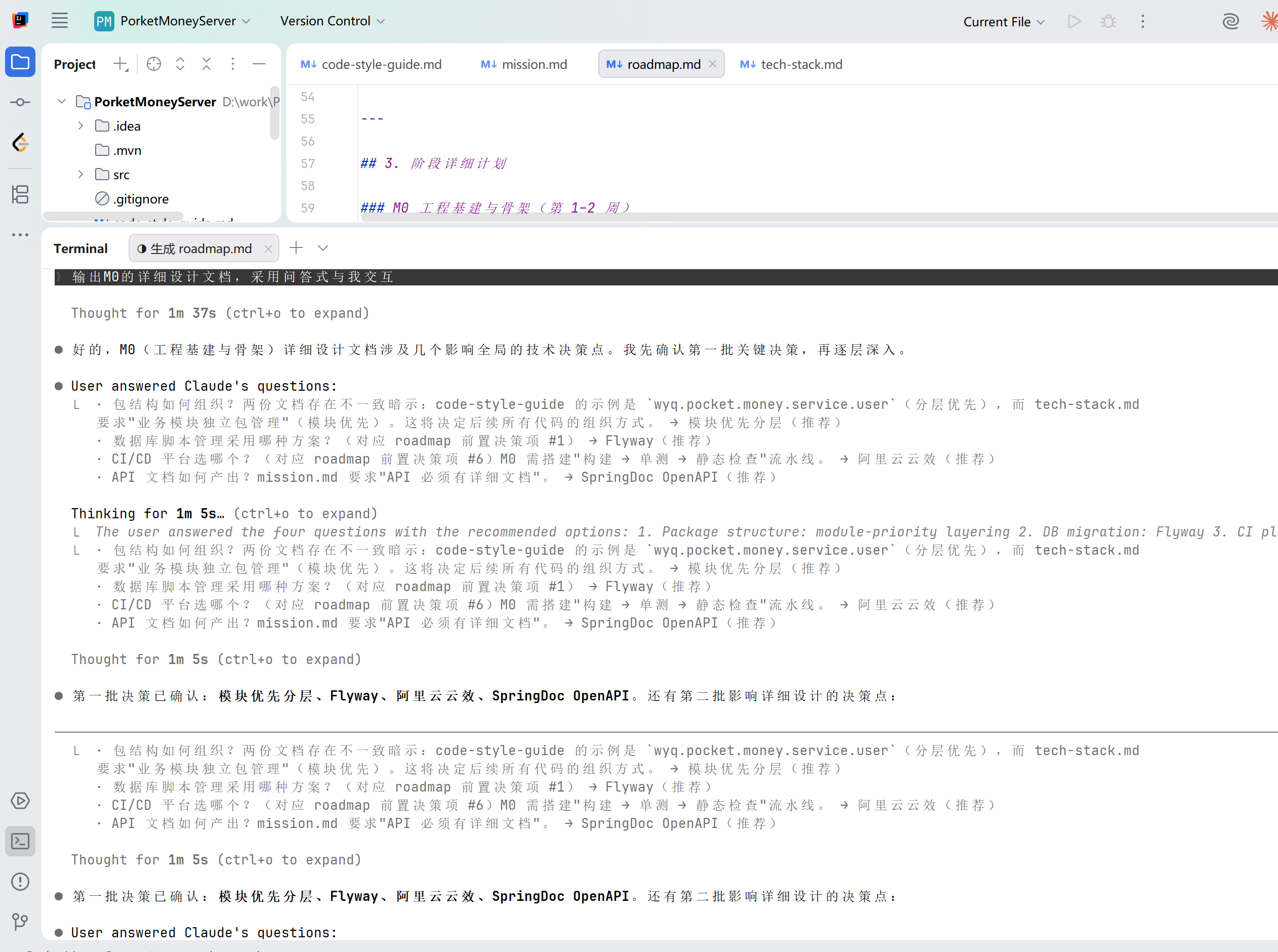Open the Services tool window

[20, 801]
